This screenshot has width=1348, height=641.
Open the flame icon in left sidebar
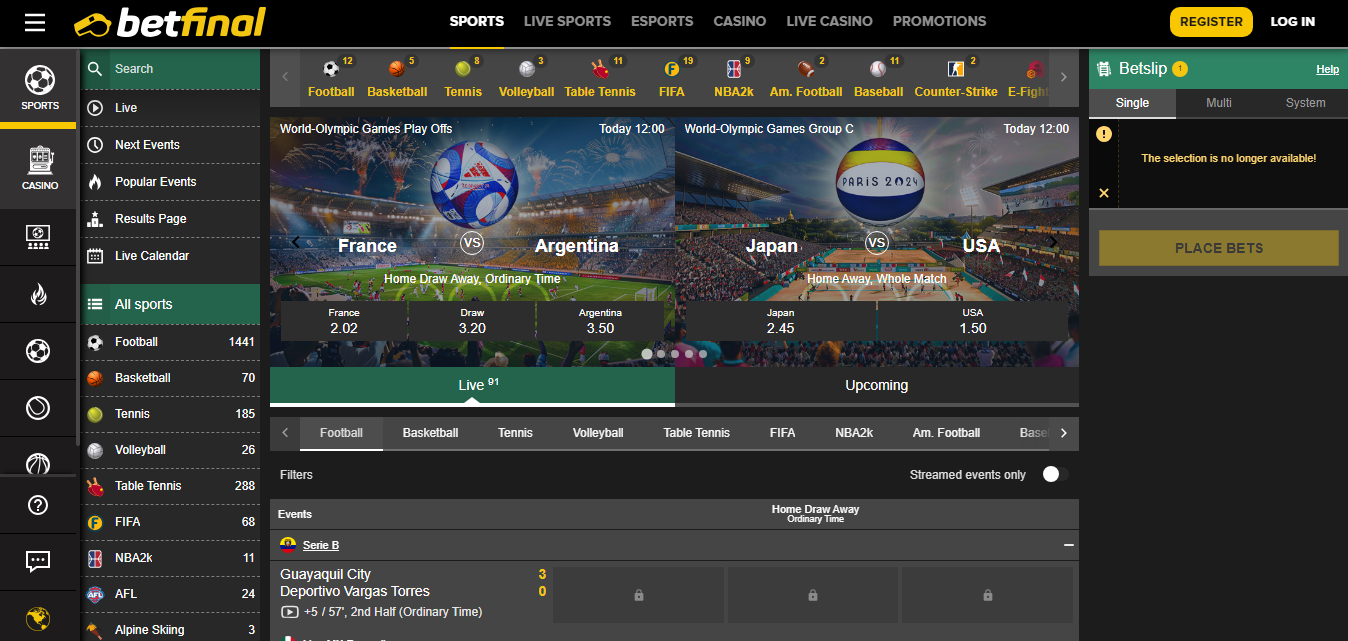pos(38,294)
